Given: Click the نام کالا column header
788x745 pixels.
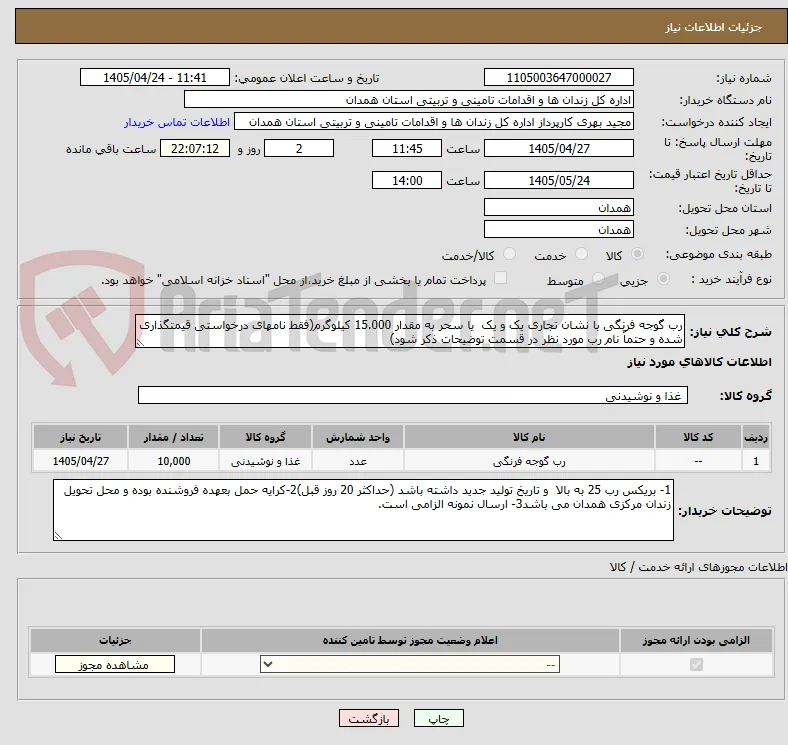Looking at the screenshot, I should 529,437.
